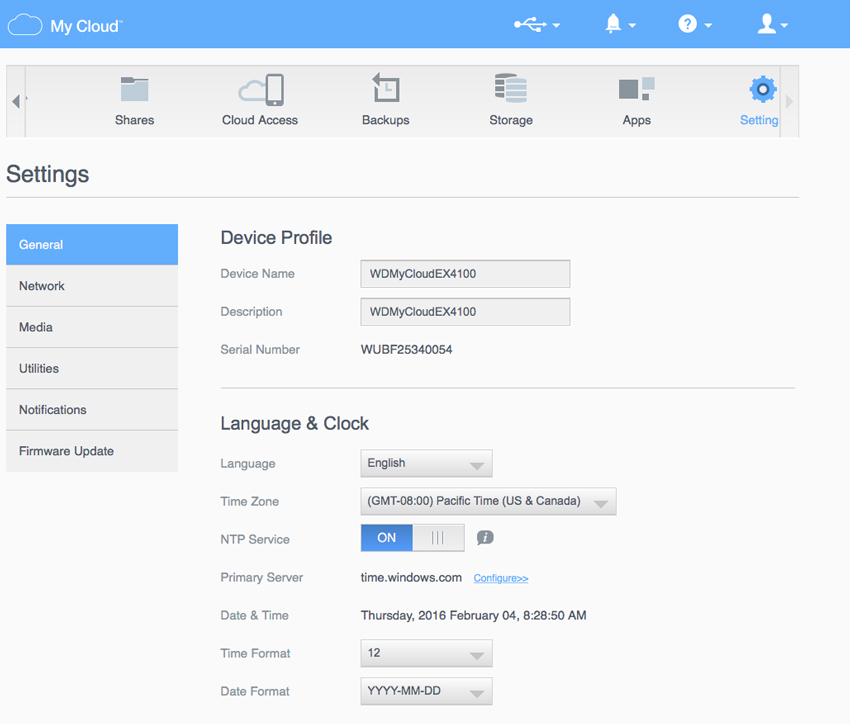Image resolution: width=850 pixels, height=724 pixels.
Task: Select the serial number WUBF25340054
Action: 407,350
